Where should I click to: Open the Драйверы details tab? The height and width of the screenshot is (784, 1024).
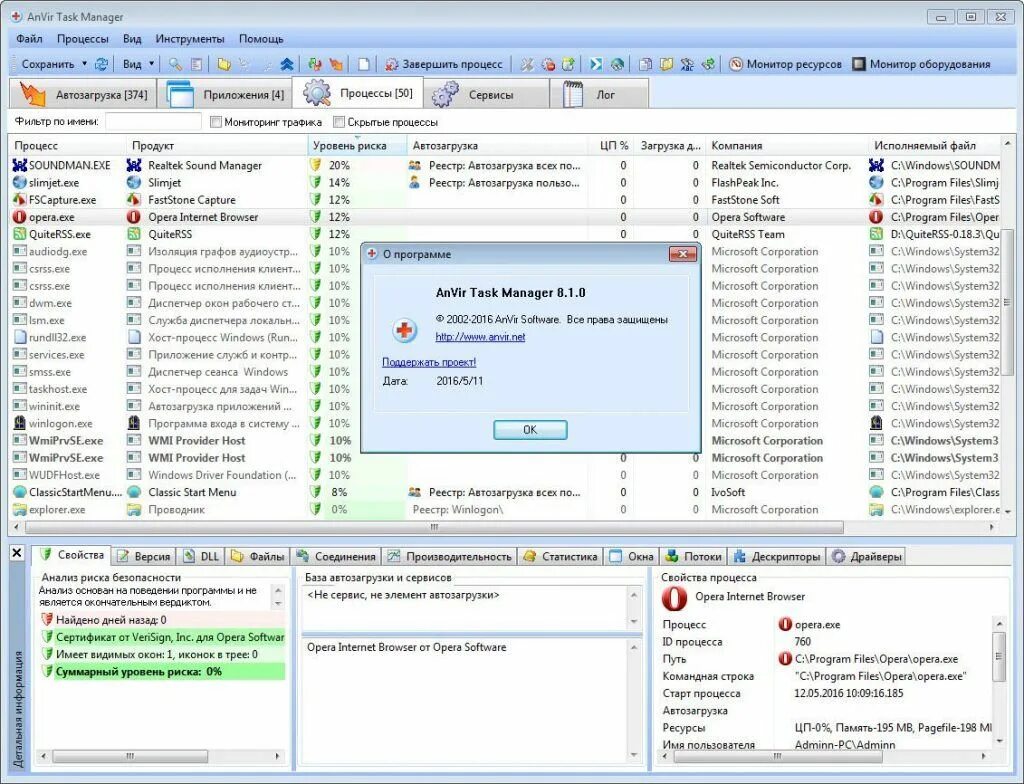(x=867, y=557)
